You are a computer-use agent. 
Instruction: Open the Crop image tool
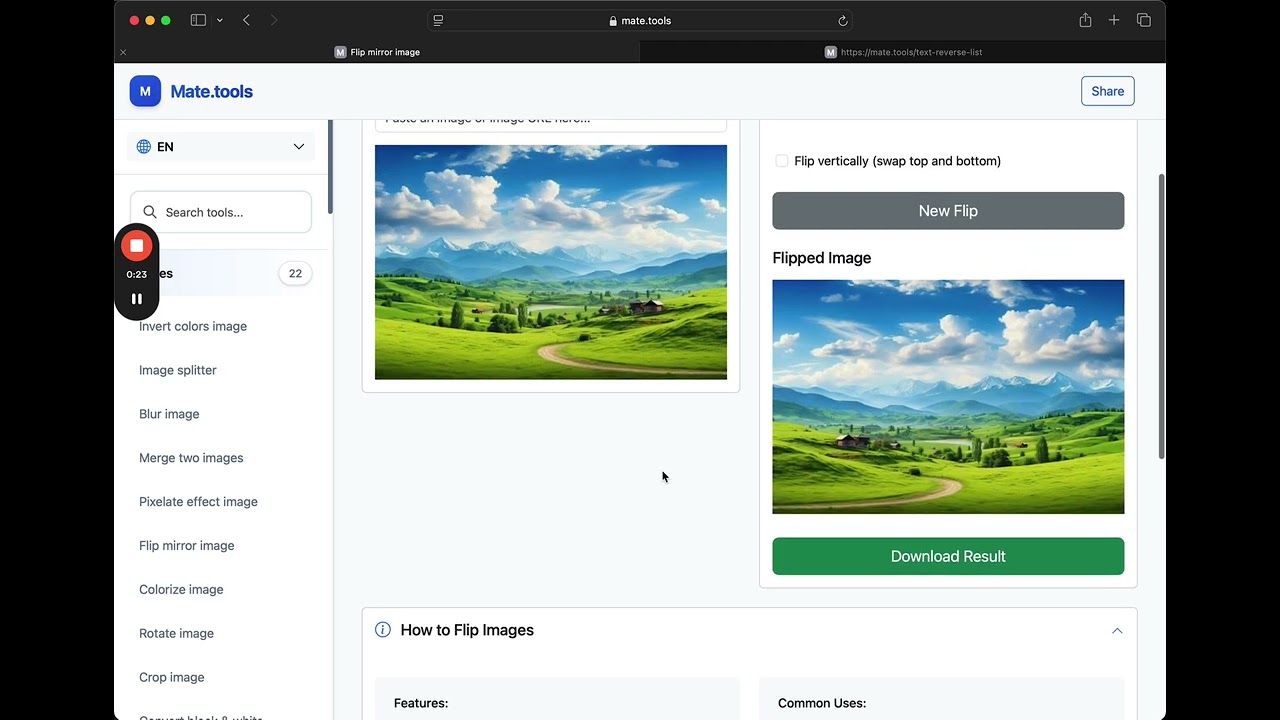(172, 678)
